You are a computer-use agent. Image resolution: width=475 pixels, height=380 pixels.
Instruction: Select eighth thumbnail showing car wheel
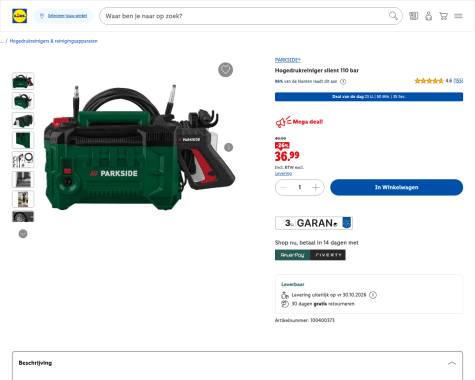[23, 216]
